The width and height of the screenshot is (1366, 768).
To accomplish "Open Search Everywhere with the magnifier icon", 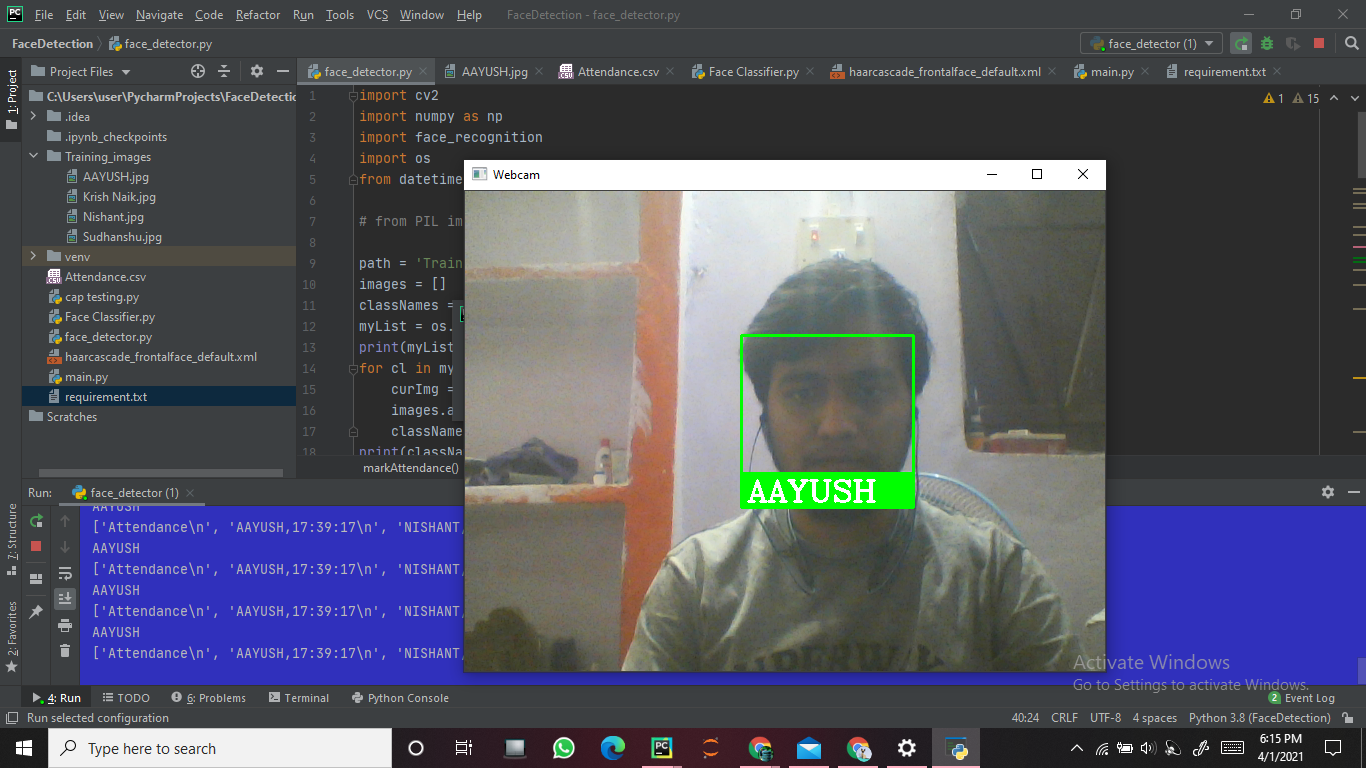I will click(1351, 43).
